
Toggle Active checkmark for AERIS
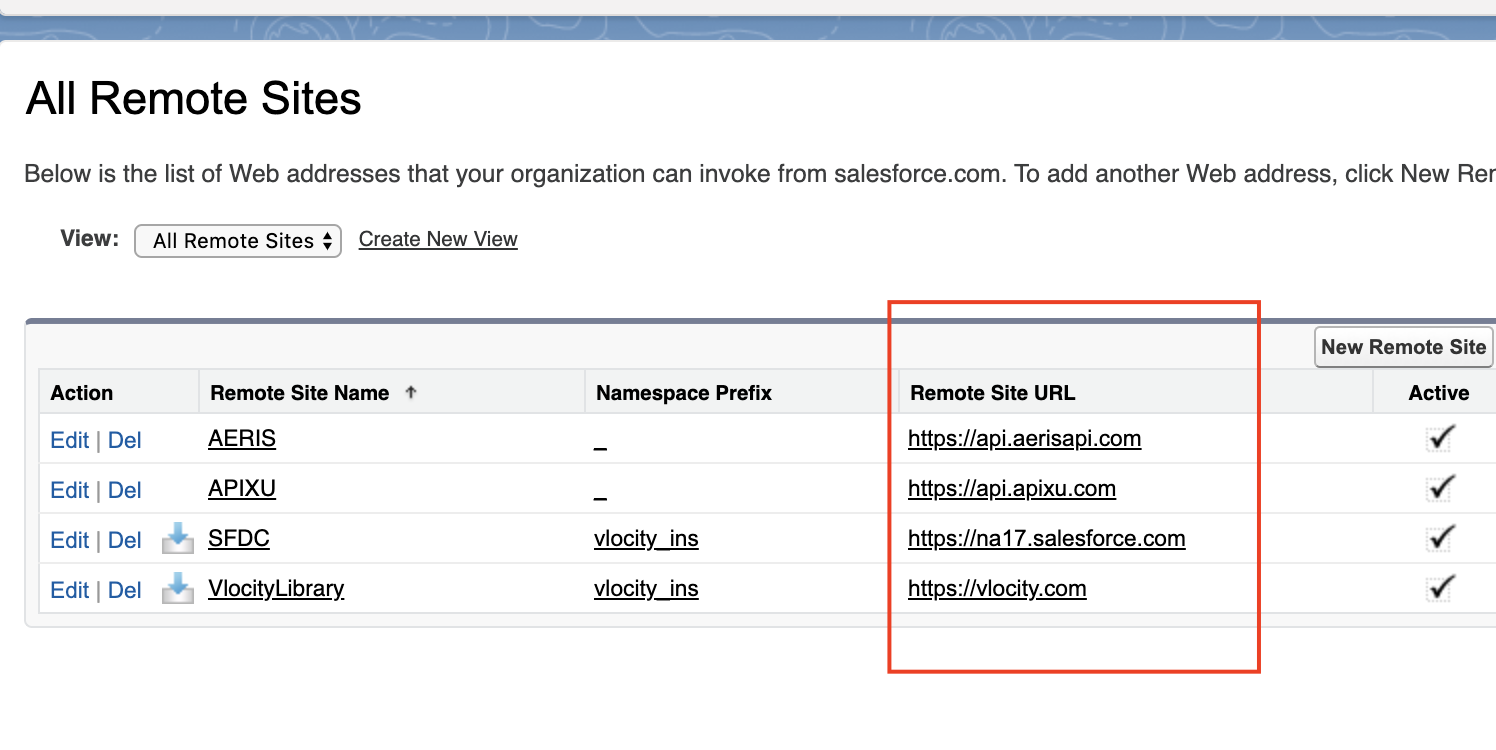(x=1440, y=439)
